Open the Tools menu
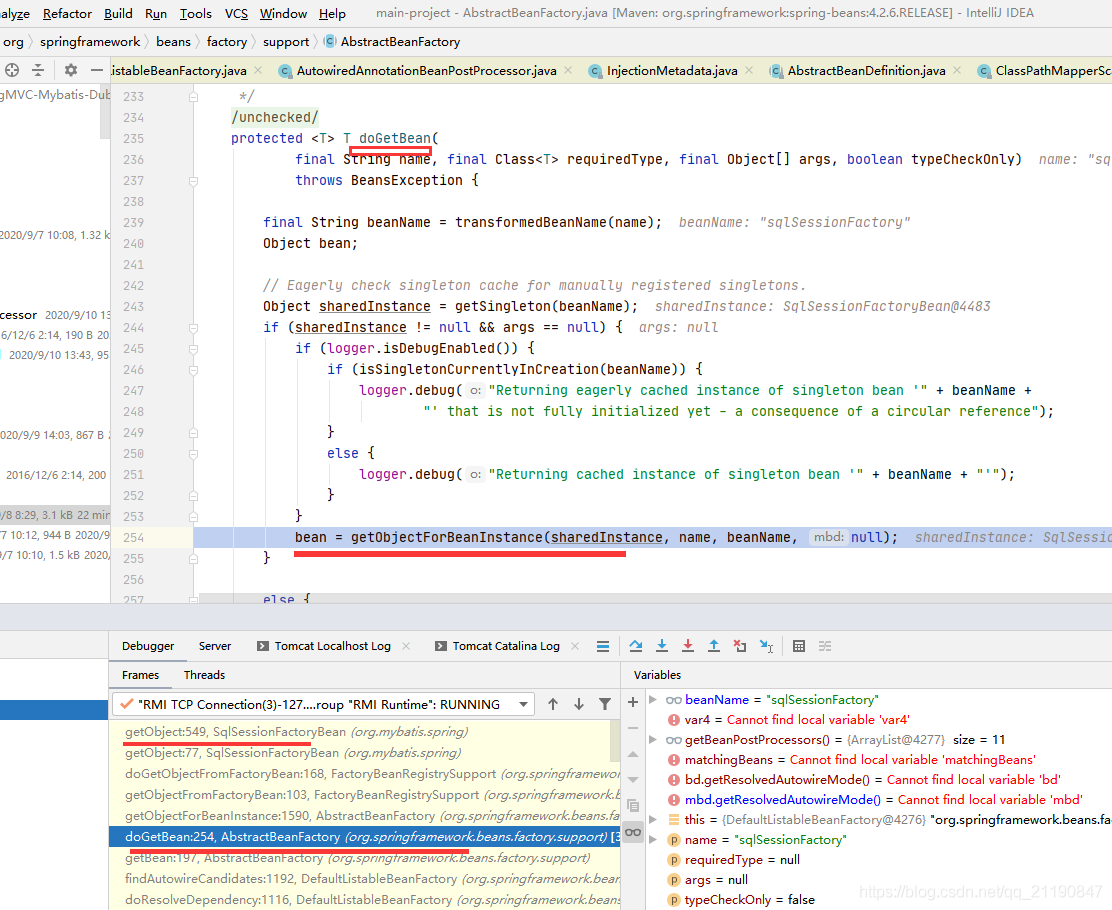The height and width of the screenshot is (910, 1112). [196, 13]
